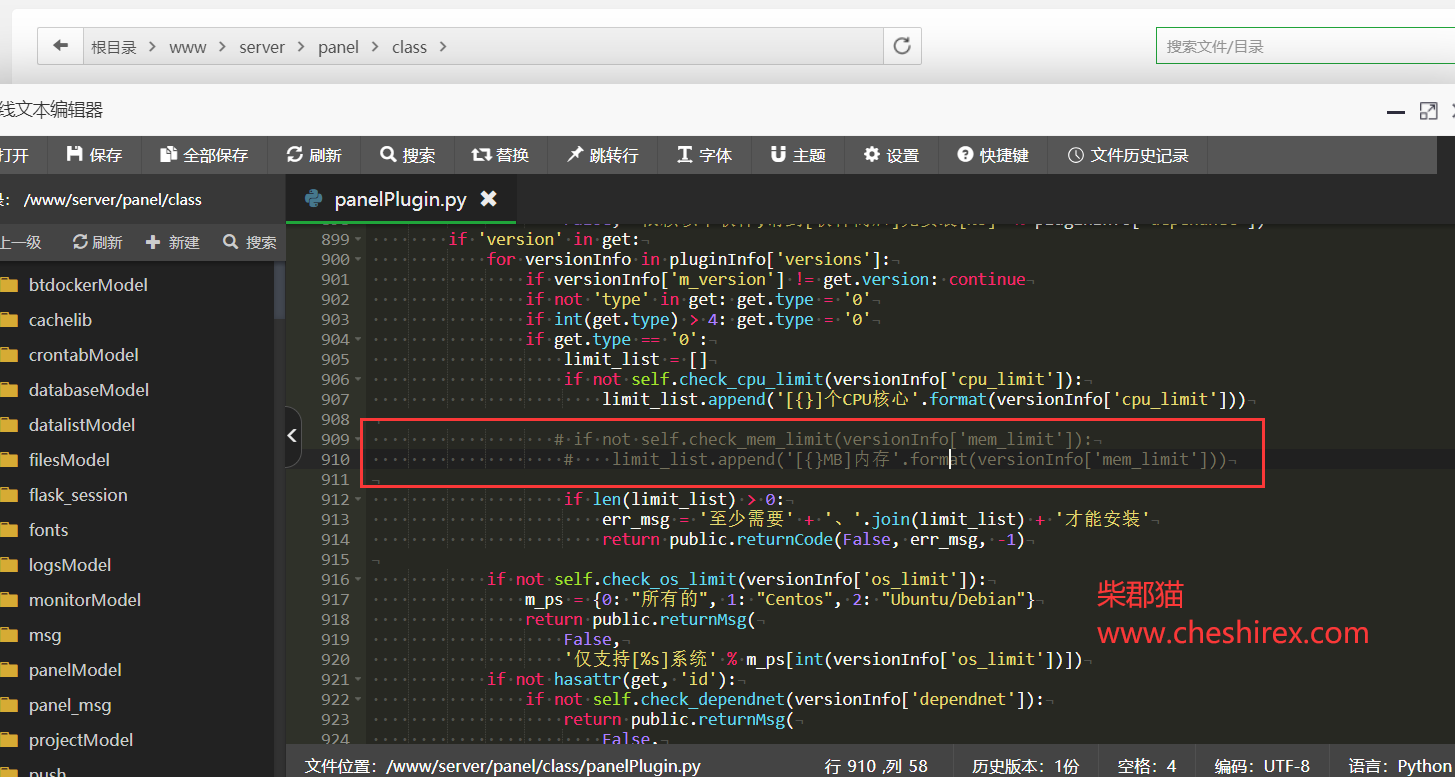Open the filesModel folder

pyautogui.click(x=69, y=460)
